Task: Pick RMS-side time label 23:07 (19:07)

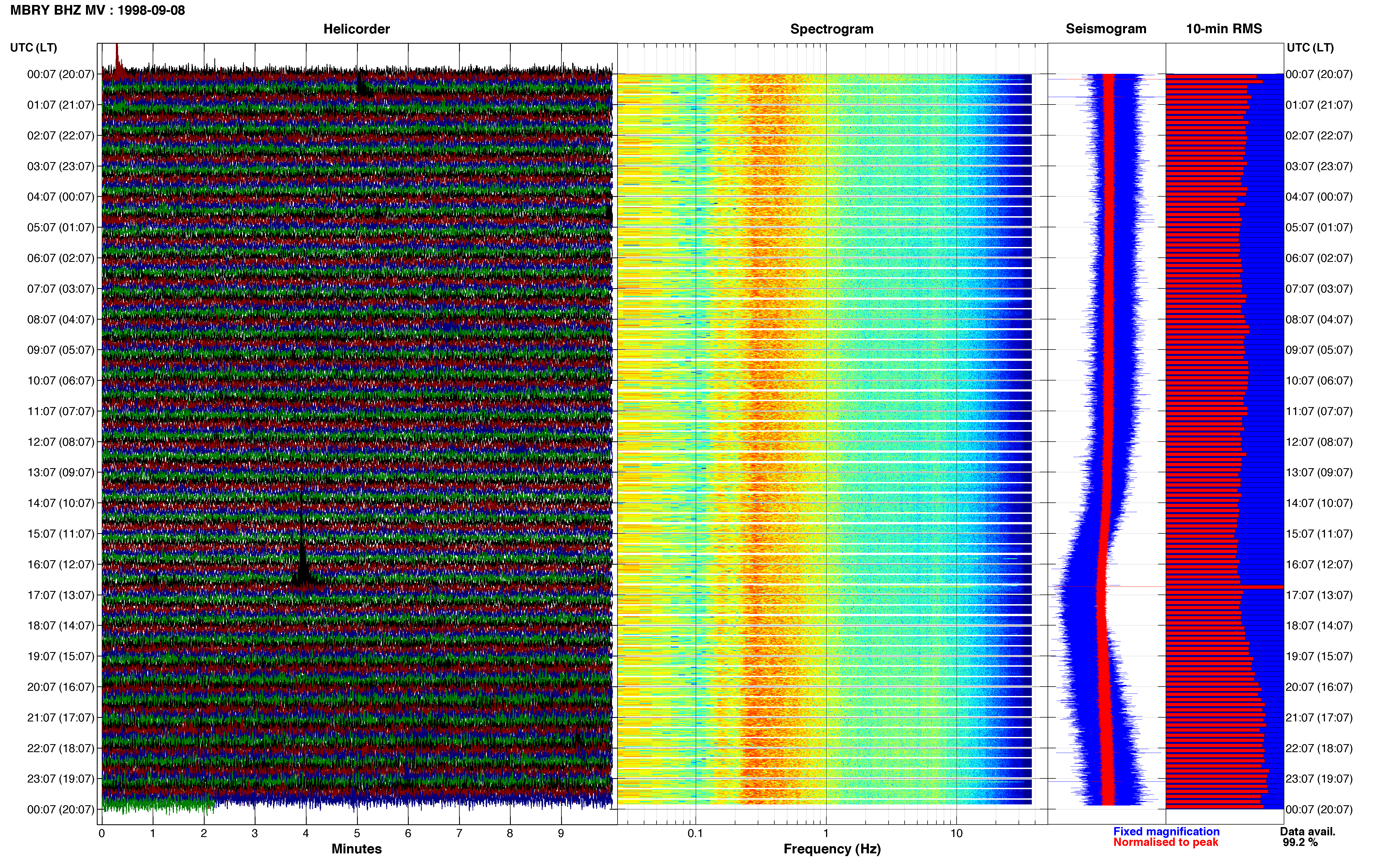Action: pos(1319,778)
